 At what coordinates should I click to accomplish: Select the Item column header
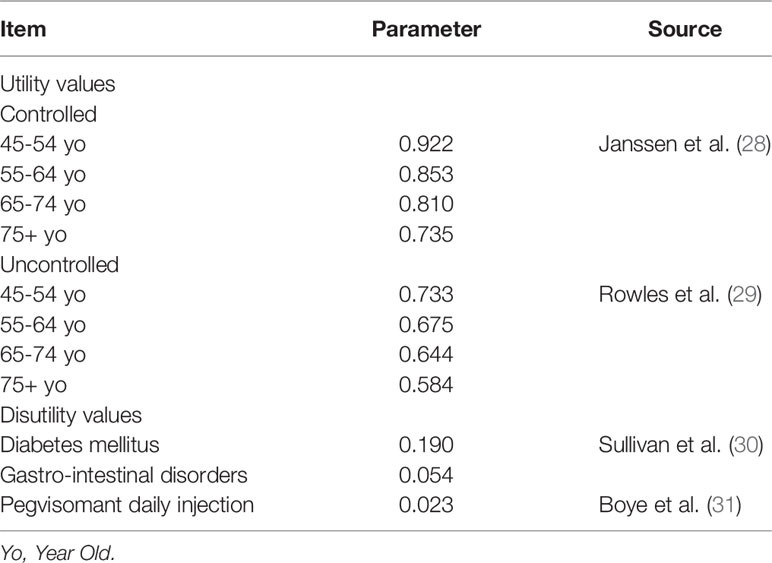point(23,30)
